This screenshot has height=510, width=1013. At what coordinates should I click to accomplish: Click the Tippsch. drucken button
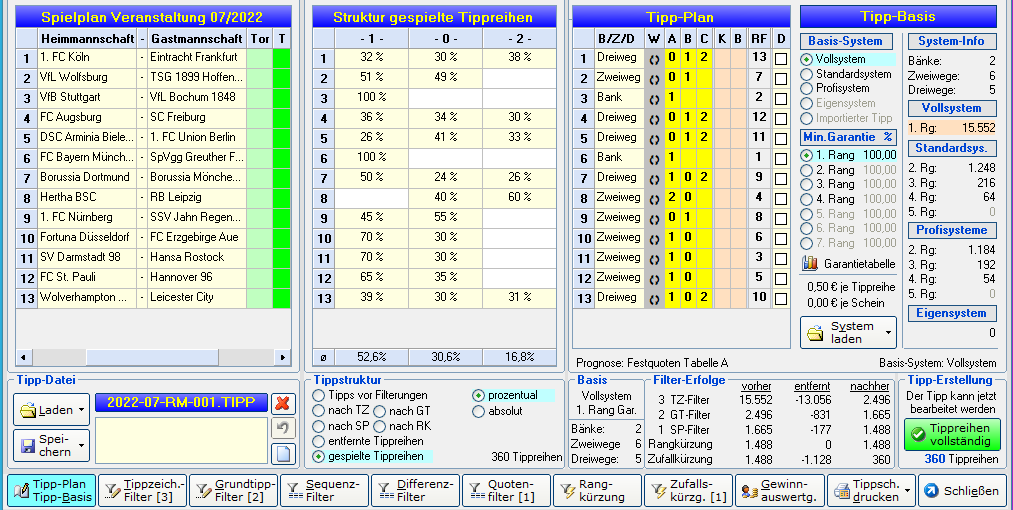click(872, 491)
